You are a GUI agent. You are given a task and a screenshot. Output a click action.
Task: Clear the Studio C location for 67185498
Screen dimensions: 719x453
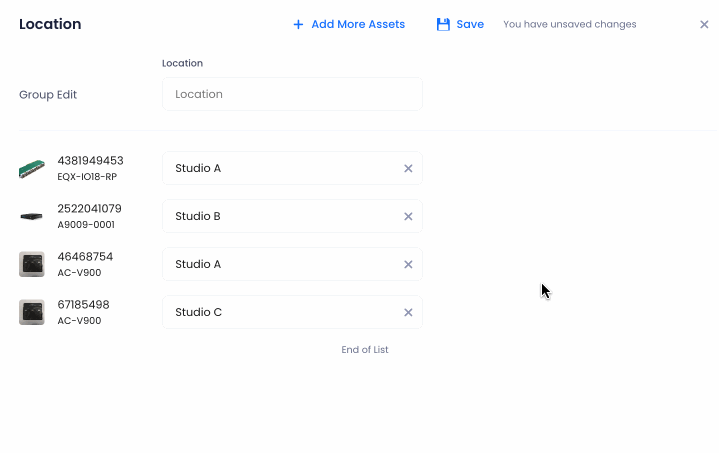tap(408, 312)
